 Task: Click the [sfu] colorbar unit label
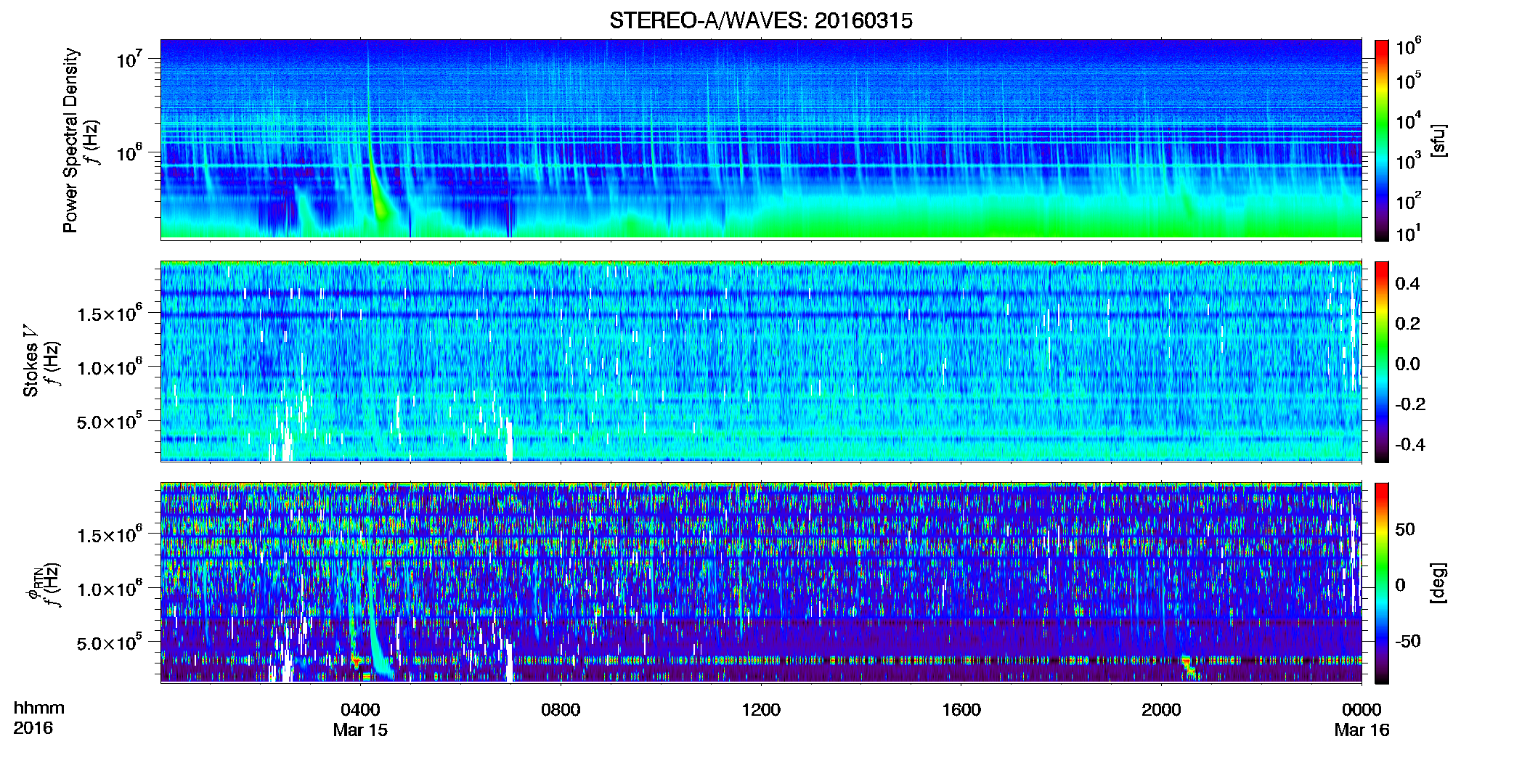point(1438,140)
